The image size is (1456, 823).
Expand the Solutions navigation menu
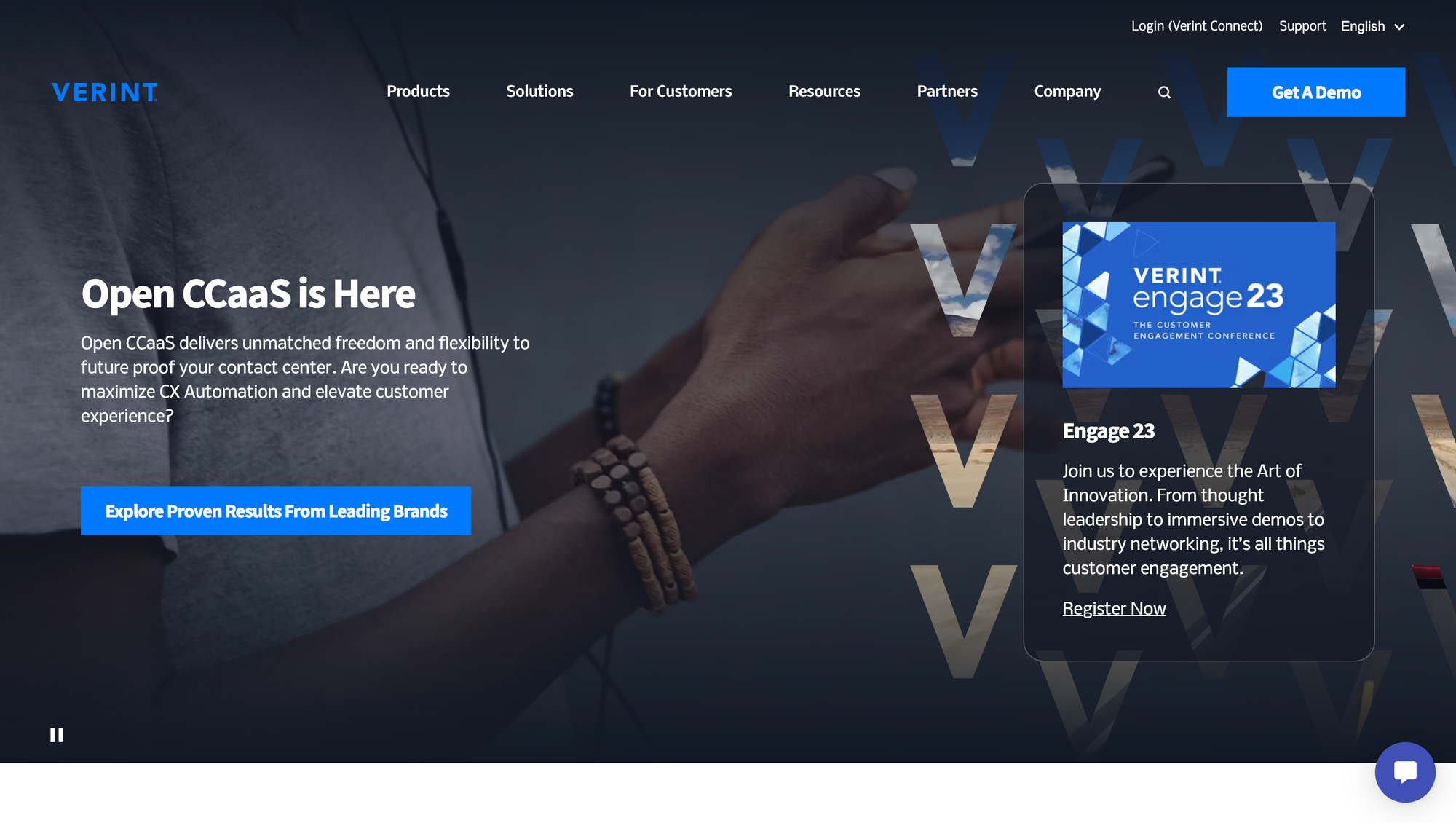pos(539,92)
